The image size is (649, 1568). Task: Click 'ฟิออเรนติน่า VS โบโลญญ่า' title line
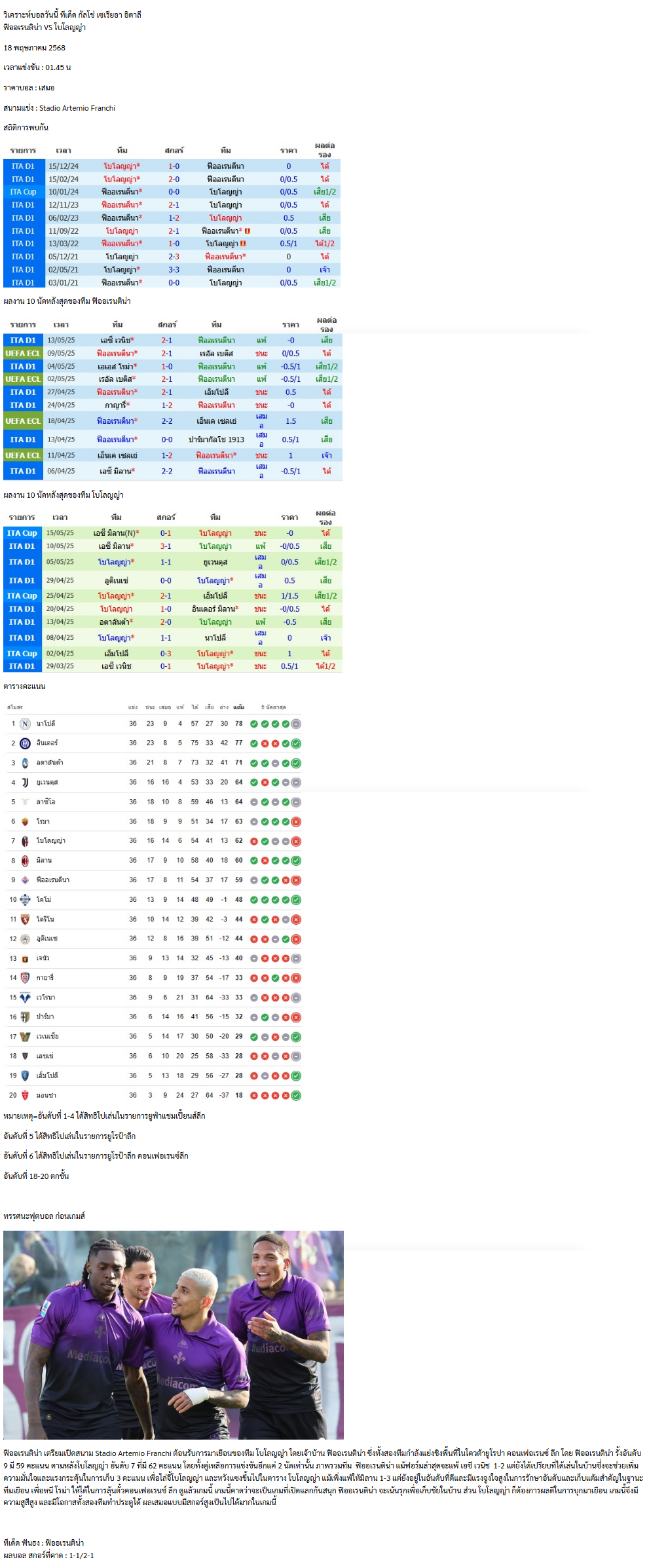click(x=45, y=28)
